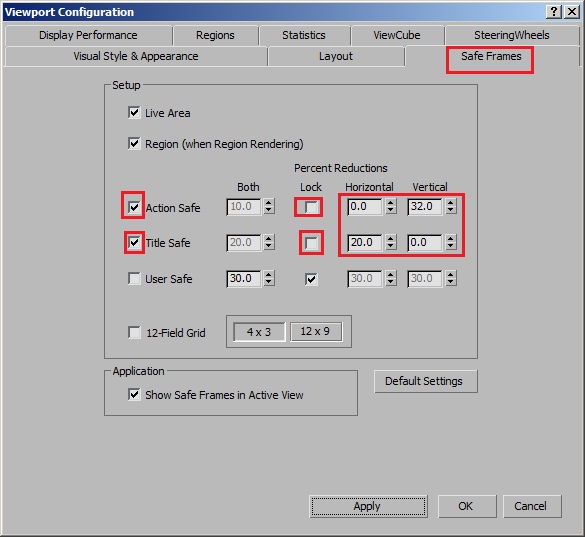This screenshot has height=537, width=585.
Task: Uncheck the User Safe Lock checkbox
Action: (311, 279)
